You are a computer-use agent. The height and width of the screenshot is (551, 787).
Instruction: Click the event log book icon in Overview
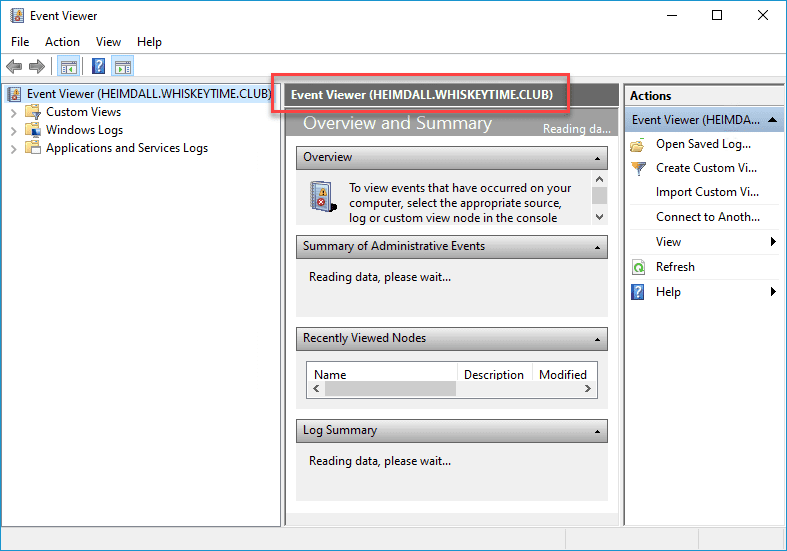pyautogui.click(x=322, y=196)
